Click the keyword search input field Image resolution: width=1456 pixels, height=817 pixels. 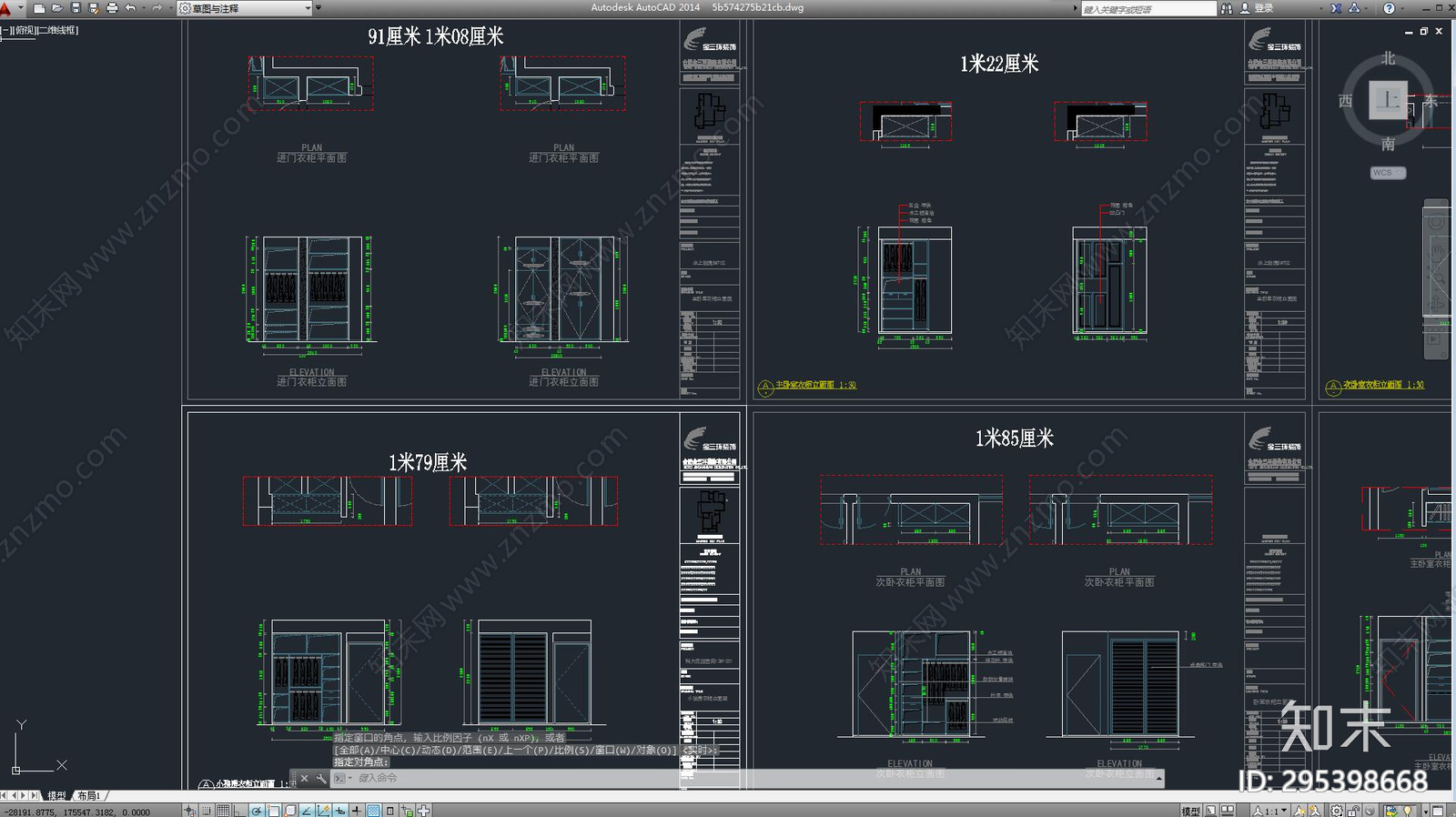pos(1148,9)
